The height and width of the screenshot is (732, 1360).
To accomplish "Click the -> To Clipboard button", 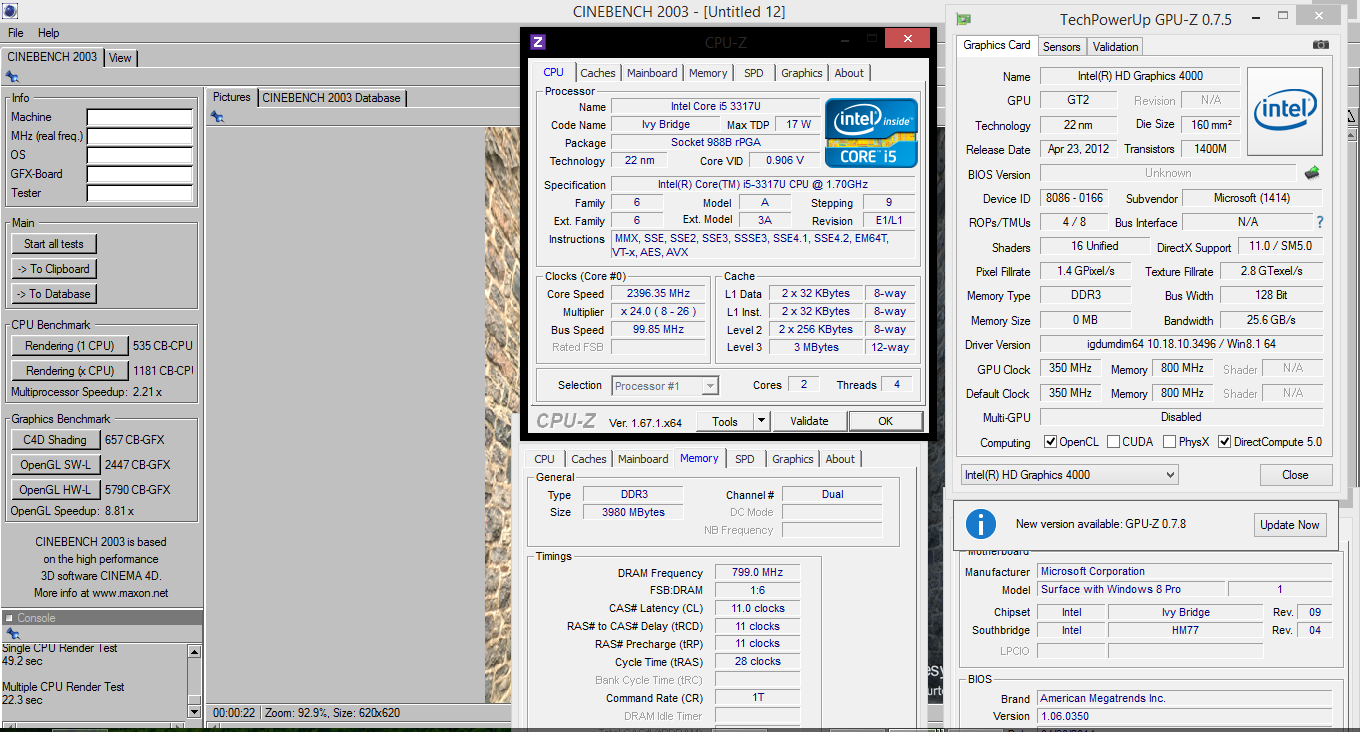I will (x=54, y=269).
